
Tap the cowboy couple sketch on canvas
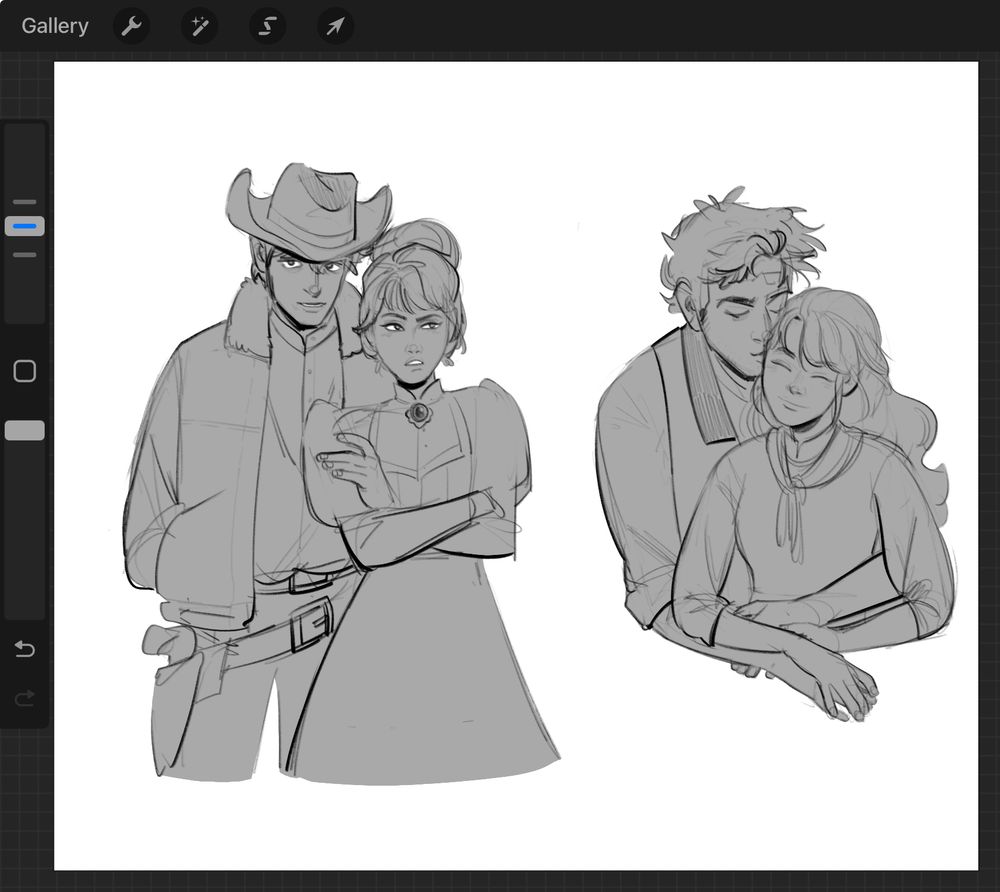click(340, 473)
